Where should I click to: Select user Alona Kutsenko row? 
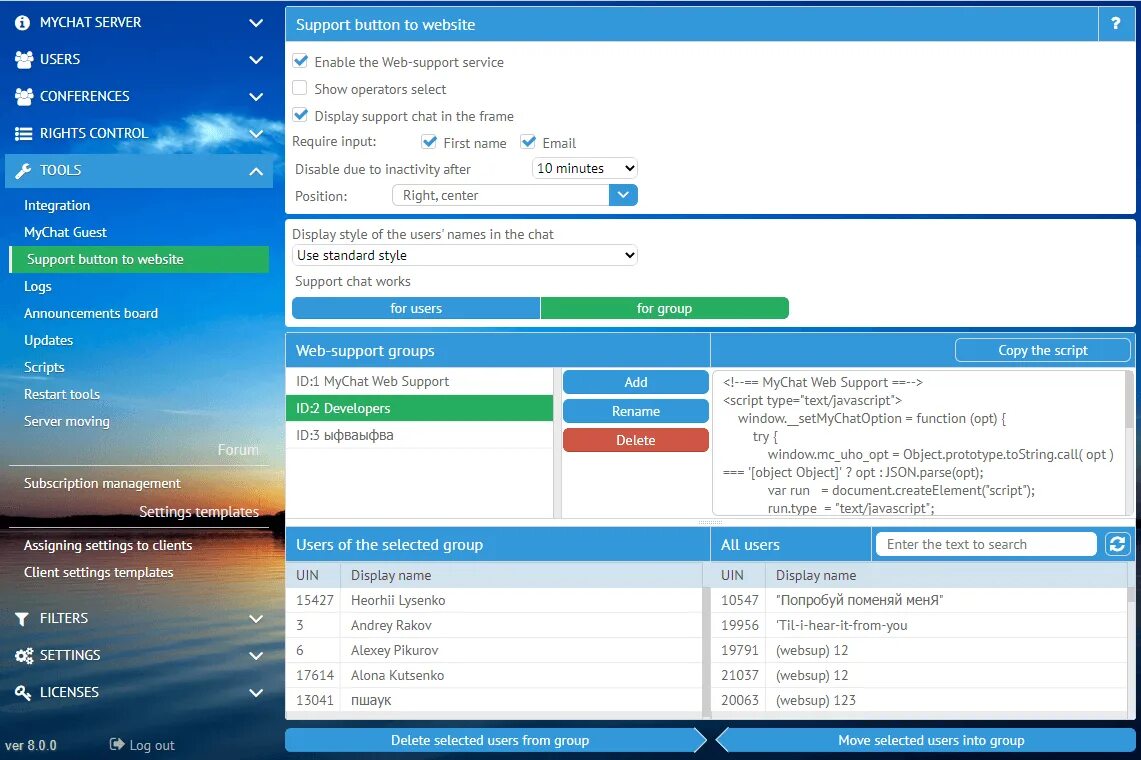coord(494,675)
